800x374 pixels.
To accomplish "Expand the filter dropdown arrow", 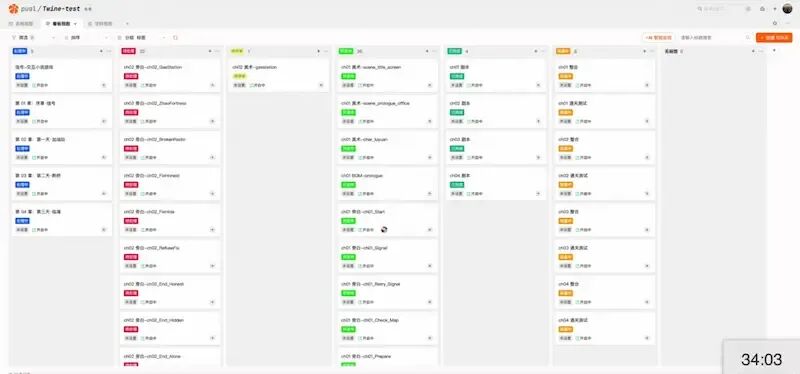I will (53, 38).
